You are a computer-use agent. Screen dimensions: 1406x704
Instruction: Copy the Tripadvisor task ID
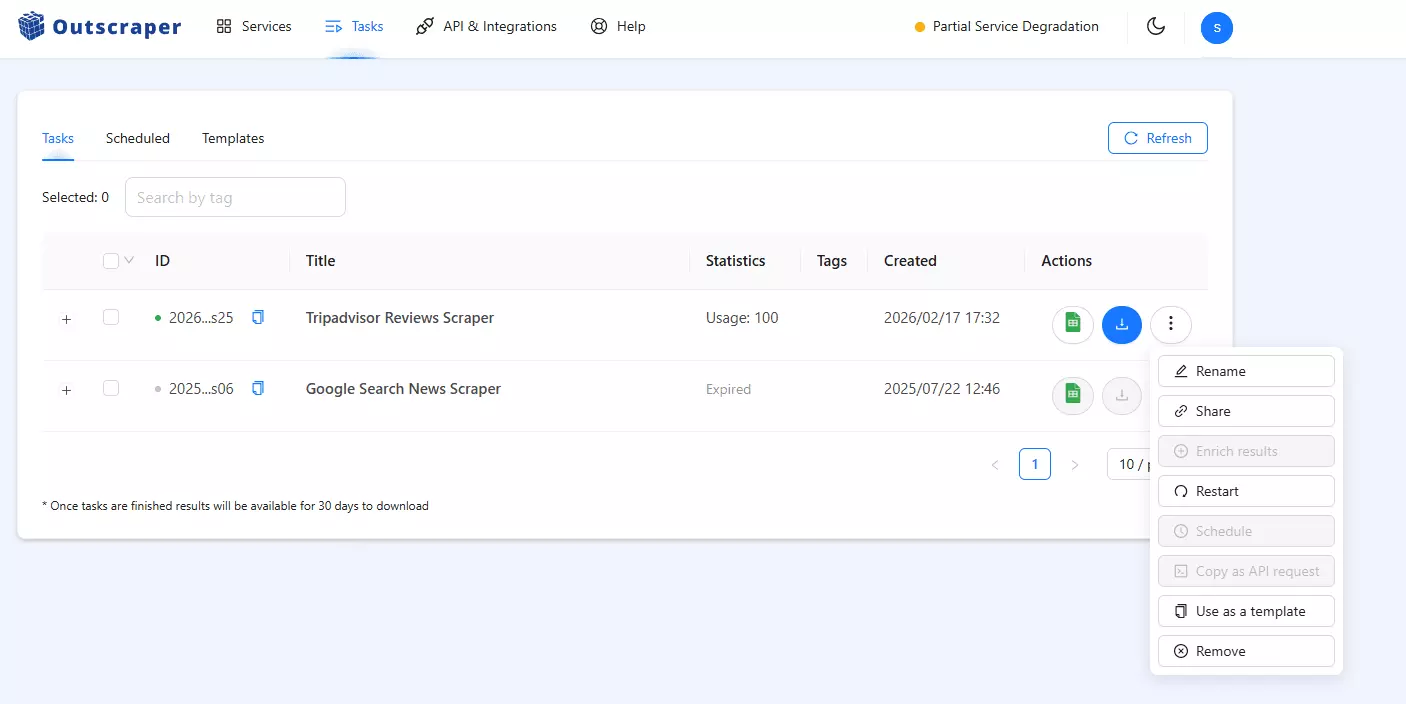258,318
